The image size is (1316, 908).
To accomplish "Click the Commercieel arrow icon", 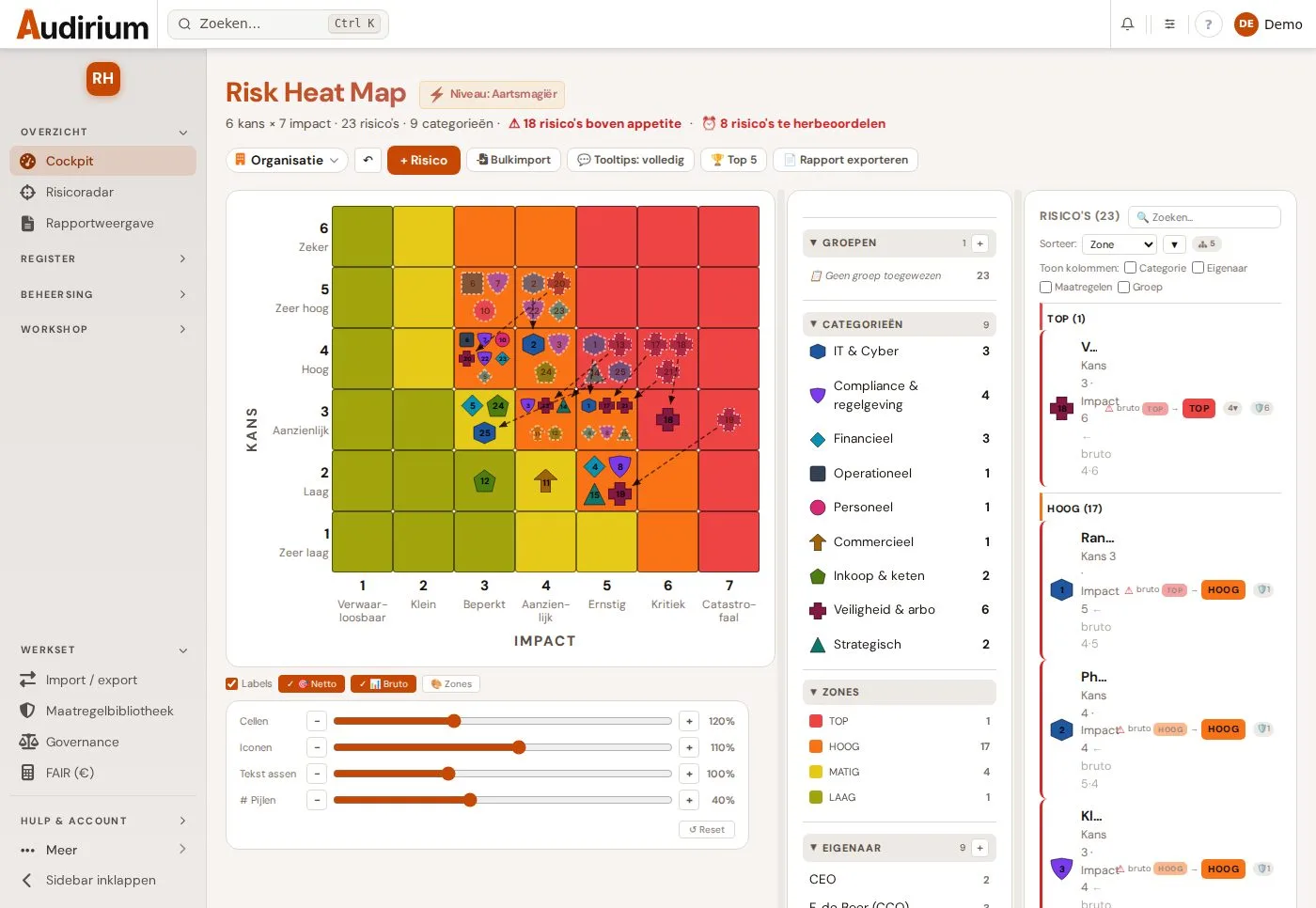I will pos(818,542).
